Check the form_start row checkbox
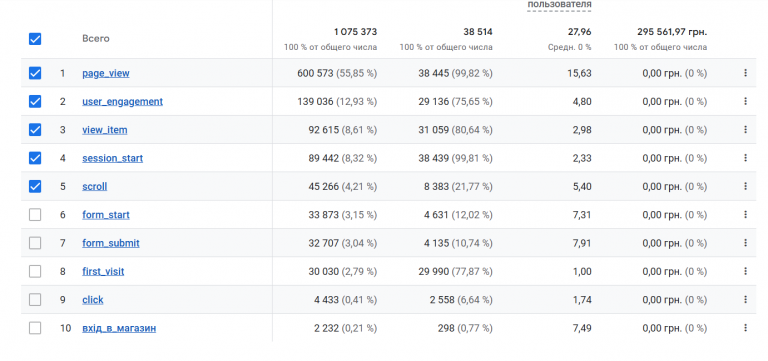This screenshot has height=361, width=768. pos(35,215)
